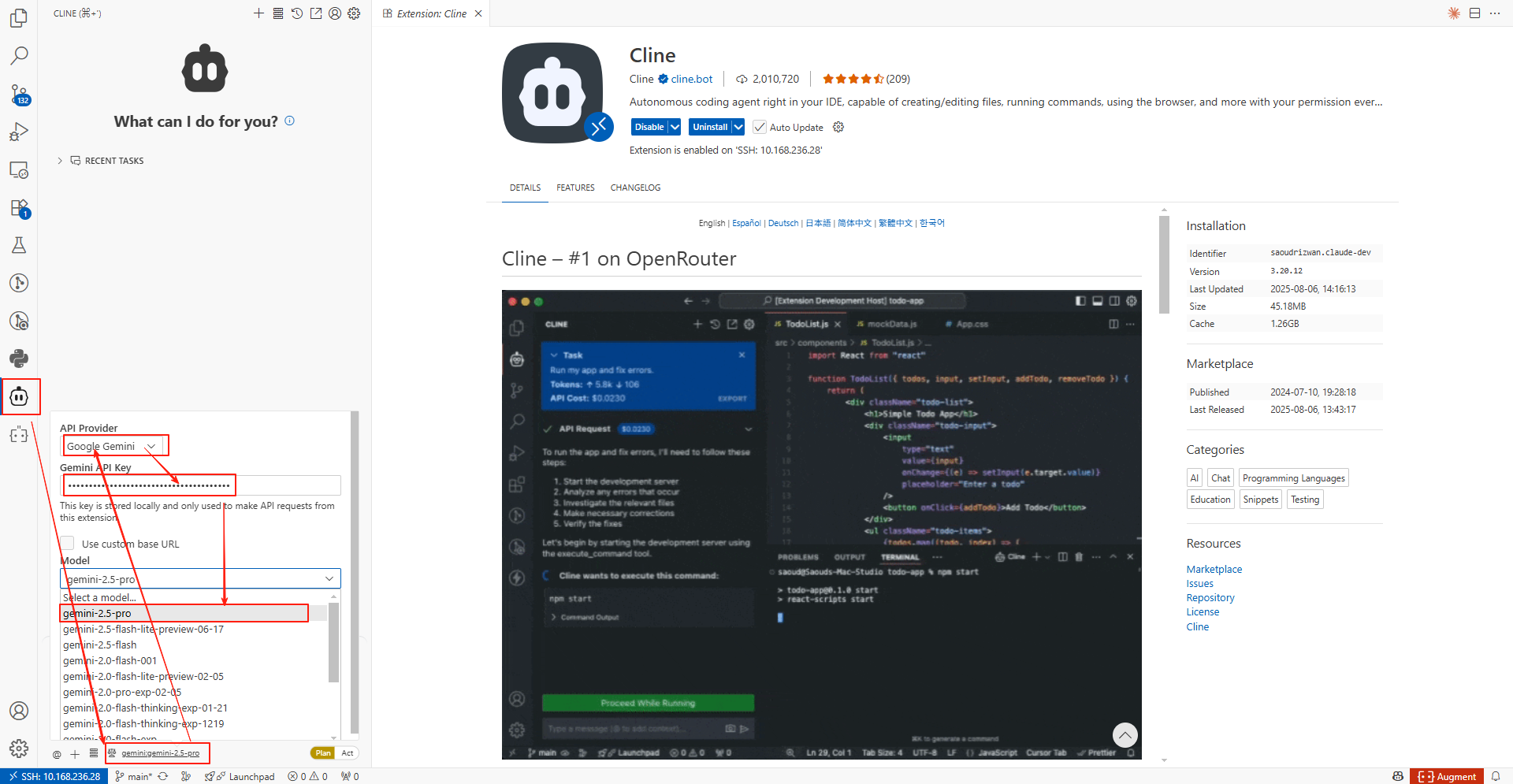Open the Disable button dropdown arrow
The image size is (1513, 784).
pos(675,127)
